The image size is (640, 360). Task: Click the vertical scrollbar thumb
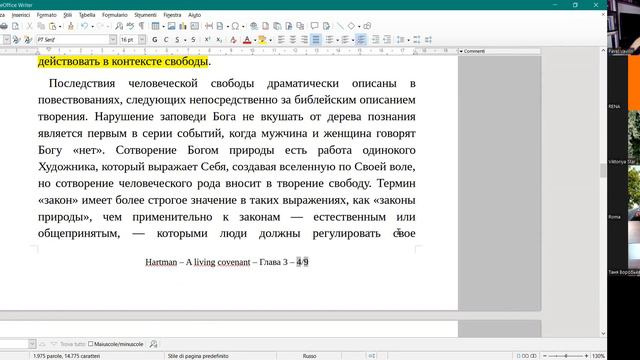click(x=603, y=170)
